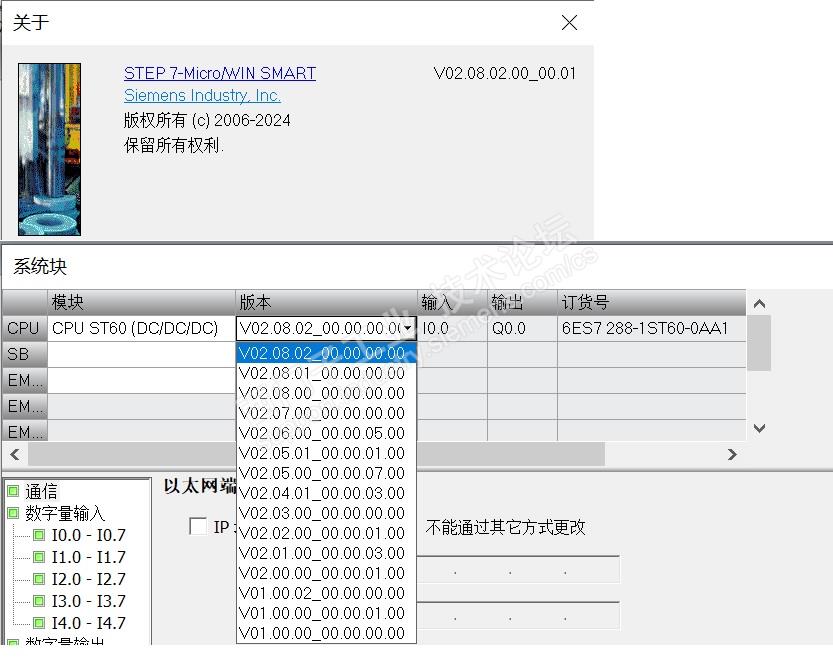Close the 关于 dialog
This screenshot has height=665, width=833.
(x=569, y=23)
